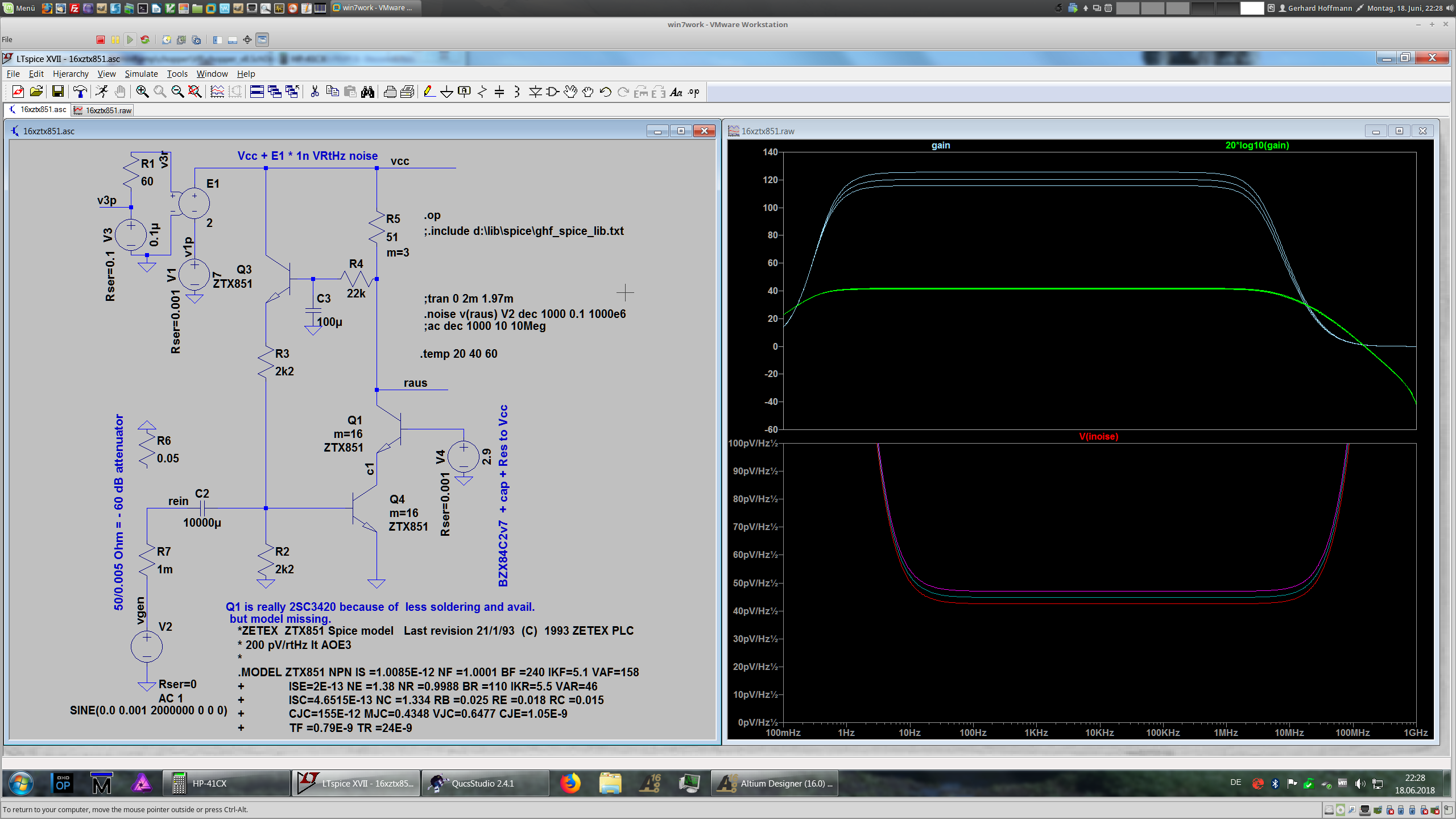Screen dimensions: 1456x819
Task: Power off the VM with red square
Action: tap(101, 40)
